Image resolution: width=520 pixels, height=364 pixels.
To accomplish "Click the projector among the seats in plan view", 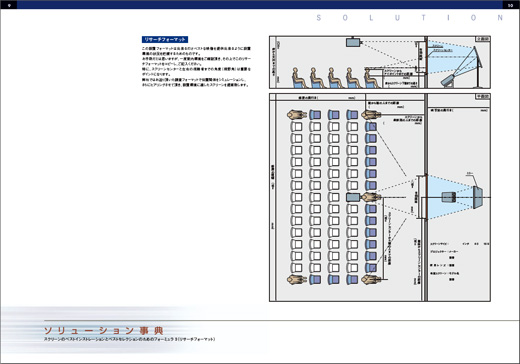I will [x=353, y=197].
